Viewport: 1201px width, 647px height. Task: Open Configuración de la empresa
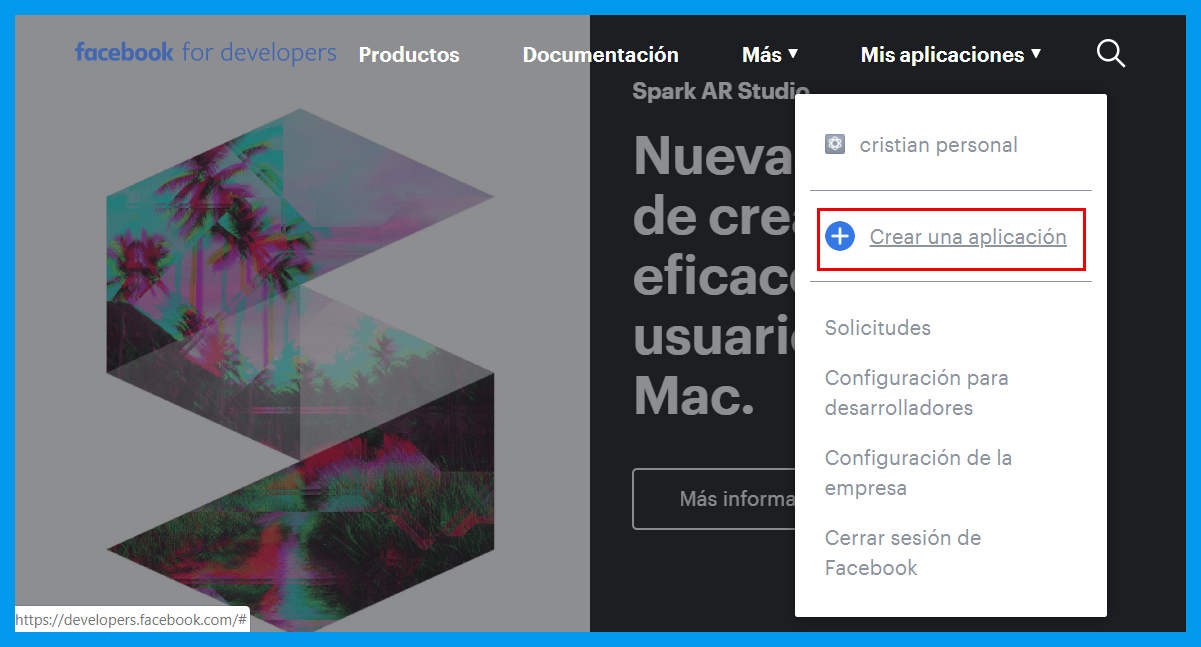point(919,473)
